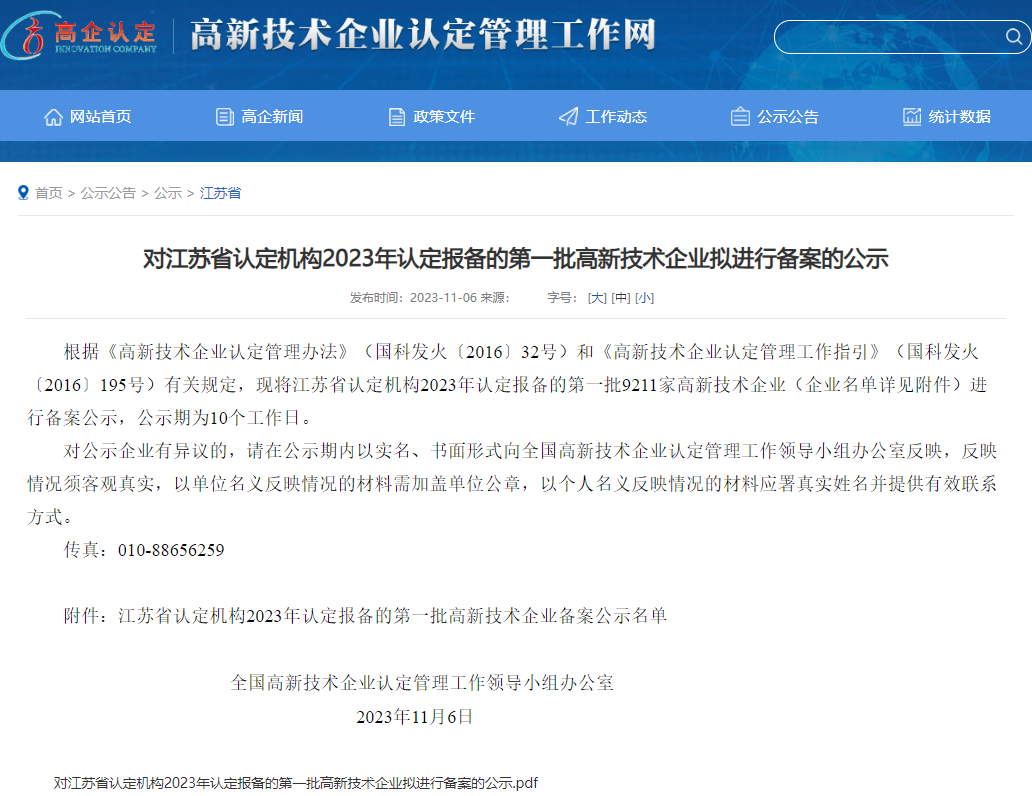Open 公示公告 breadcrumb link
This screenshot has height=796, width=1032.
coord(108,193)
